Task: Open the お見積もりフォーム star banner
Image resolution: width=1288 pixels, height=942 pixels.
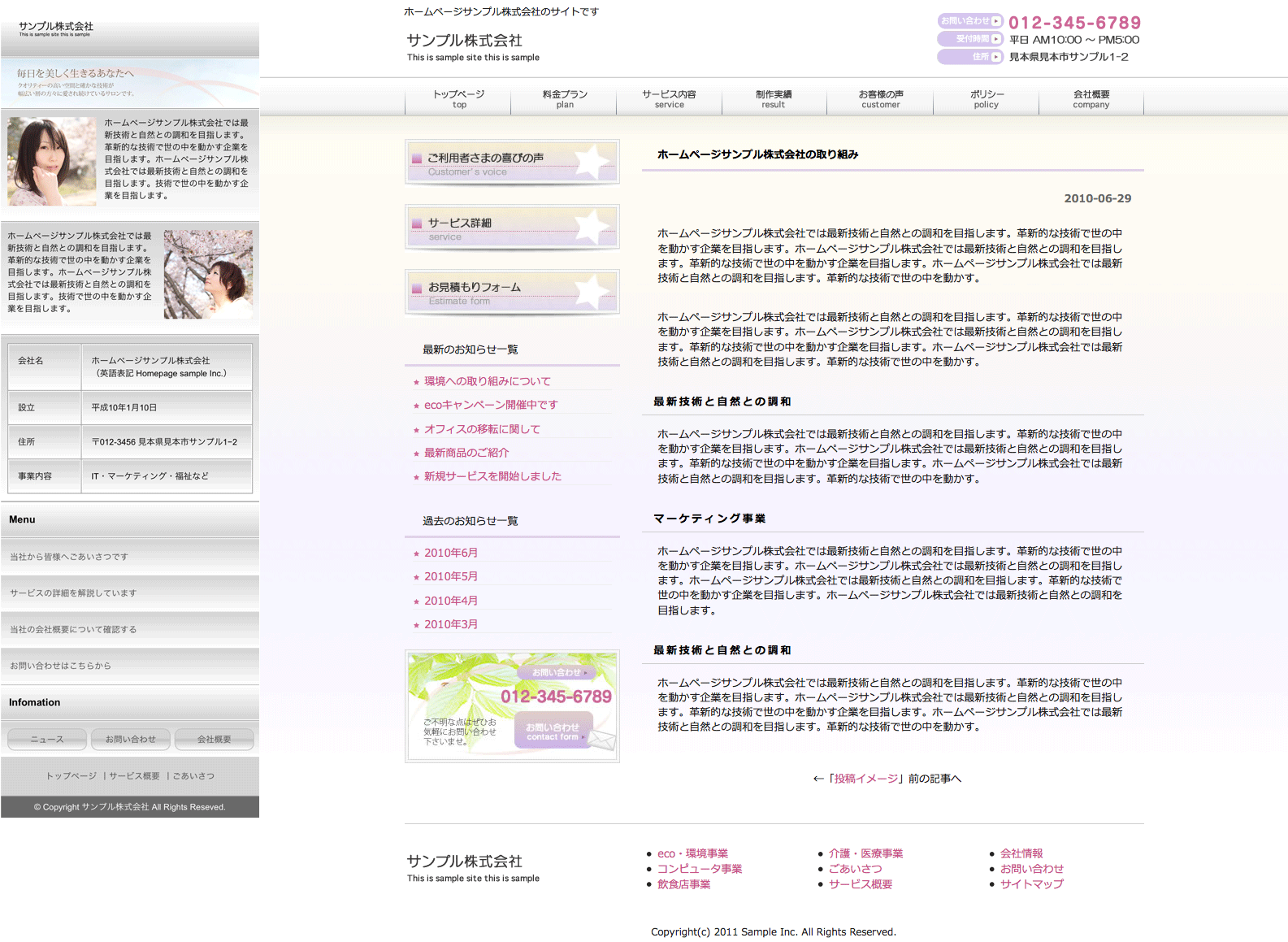Action: click(x=512, y=292)
